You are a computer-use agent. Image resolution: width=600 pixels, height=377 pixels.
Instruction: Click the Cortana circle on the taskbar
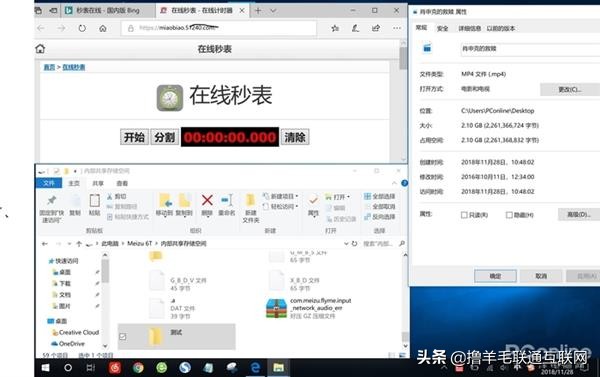(68, 368)
